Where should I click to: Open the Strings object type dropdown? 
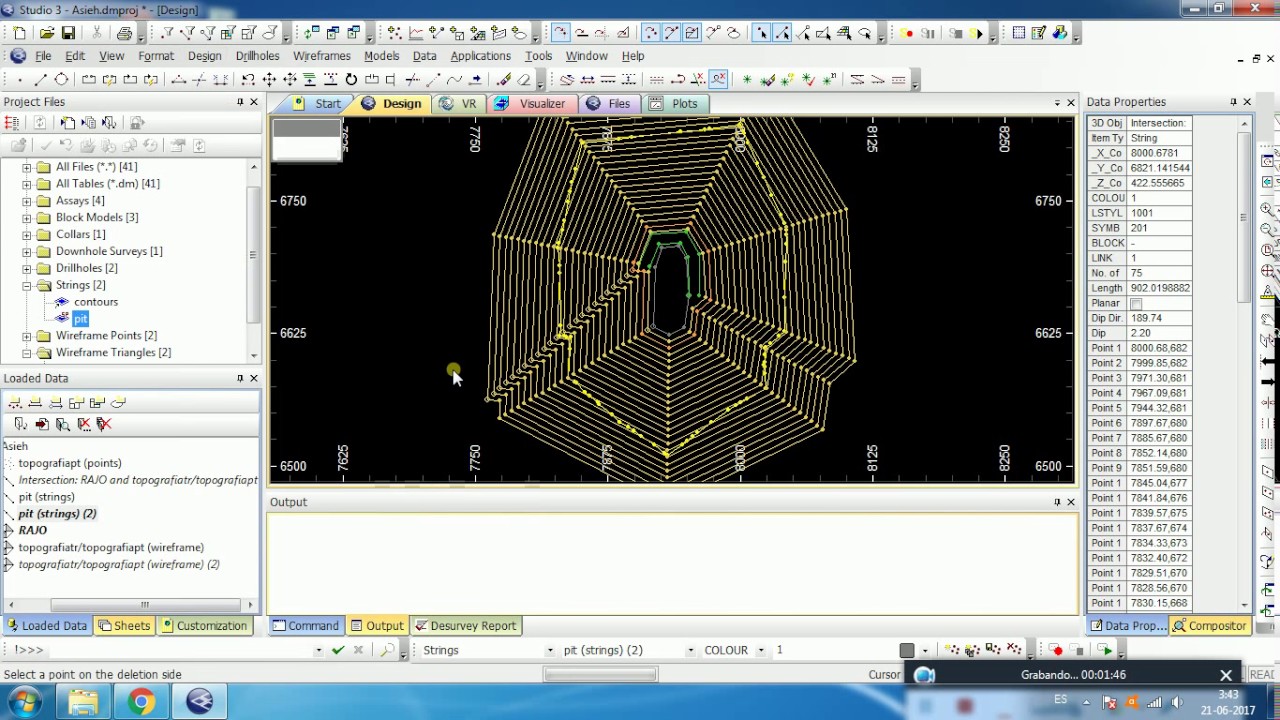click(x=549, y=650)
